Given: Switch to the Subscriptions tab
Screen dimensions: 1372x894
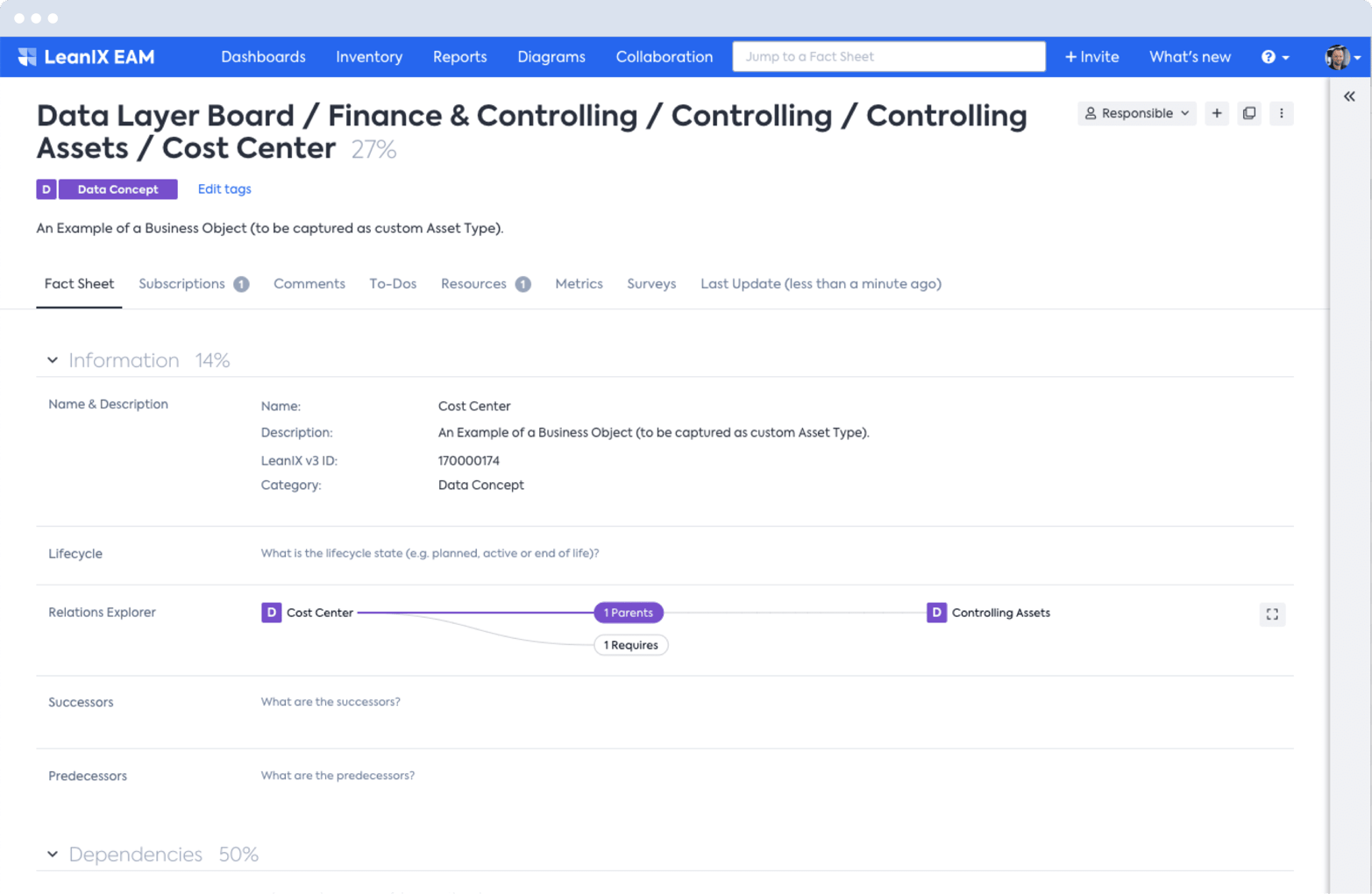Looking at the screenshot, I should pos(181,283).
